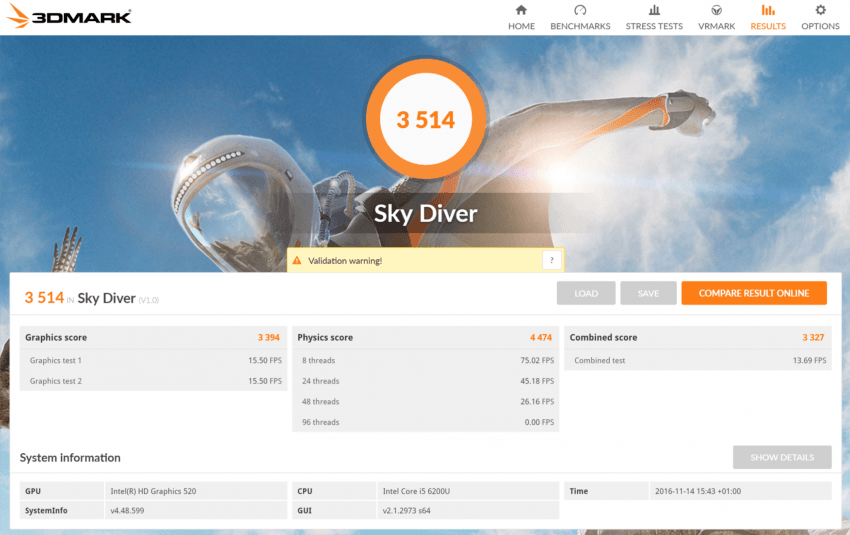This screenshot has width=850, height=535.
Task: Open the VRMARK tab
Action: [717, 26]
